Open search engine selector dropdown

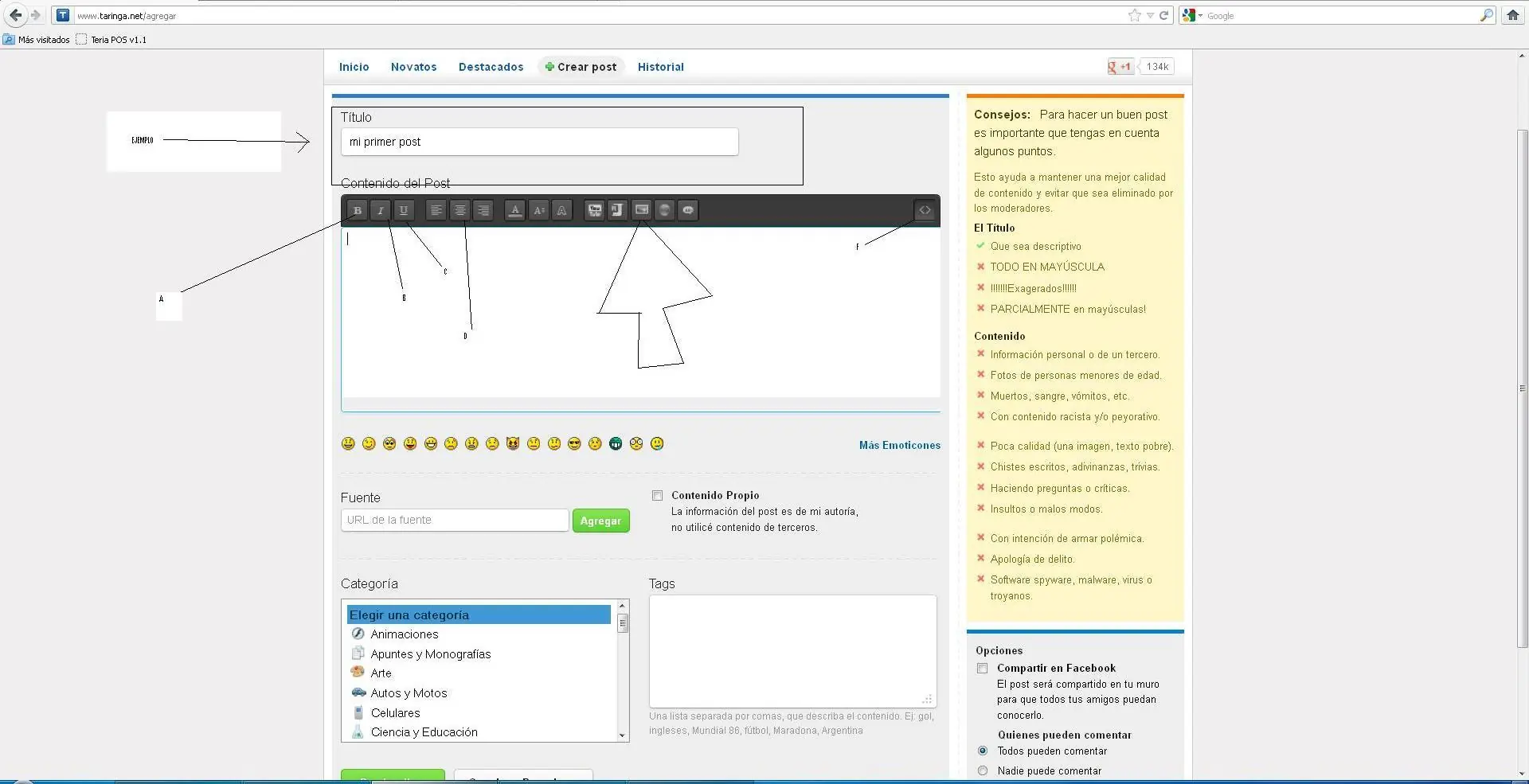tap(1192, 15)
